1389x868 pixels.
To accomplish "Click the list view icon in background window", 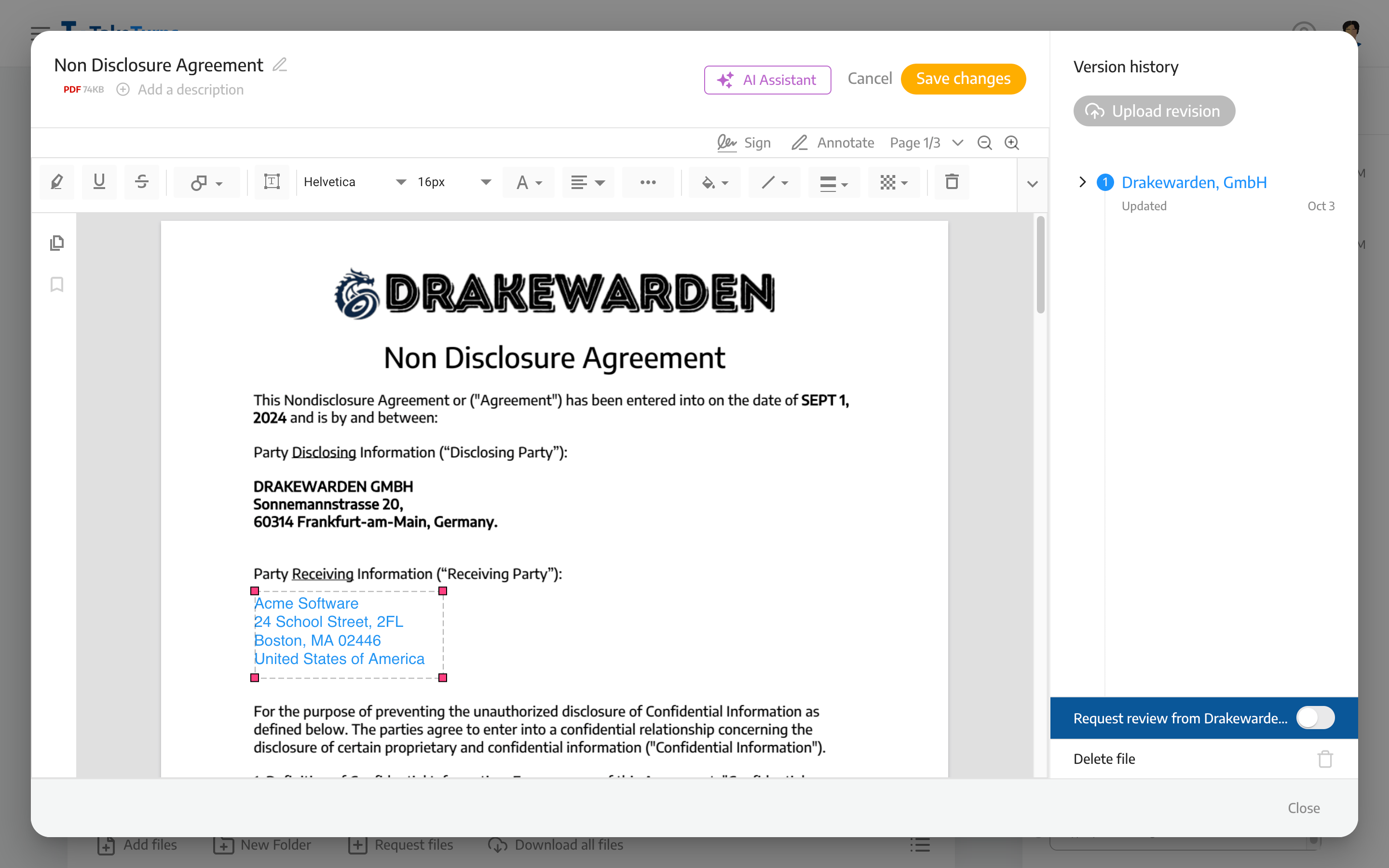I will pyautogui.click(x=920, y=844).
